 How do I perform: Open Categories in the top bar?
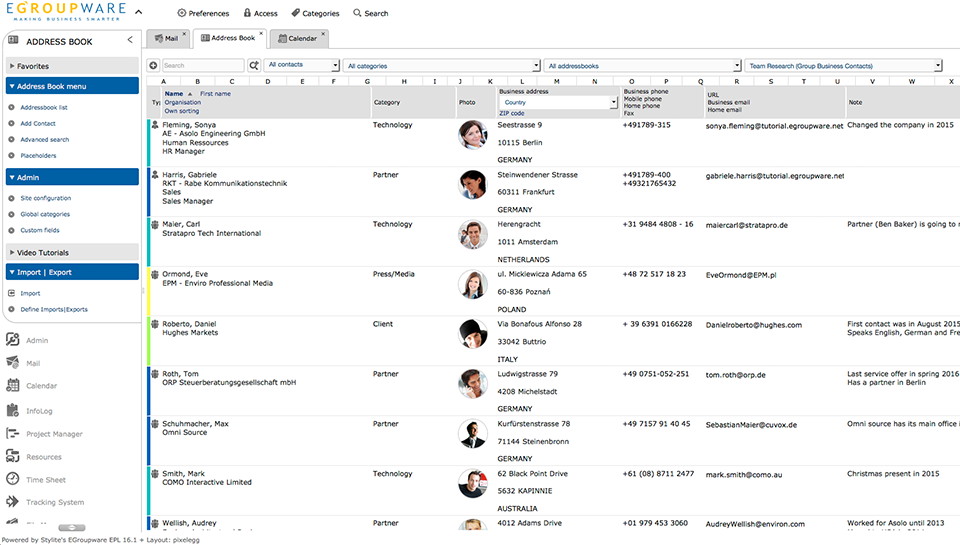315,13
